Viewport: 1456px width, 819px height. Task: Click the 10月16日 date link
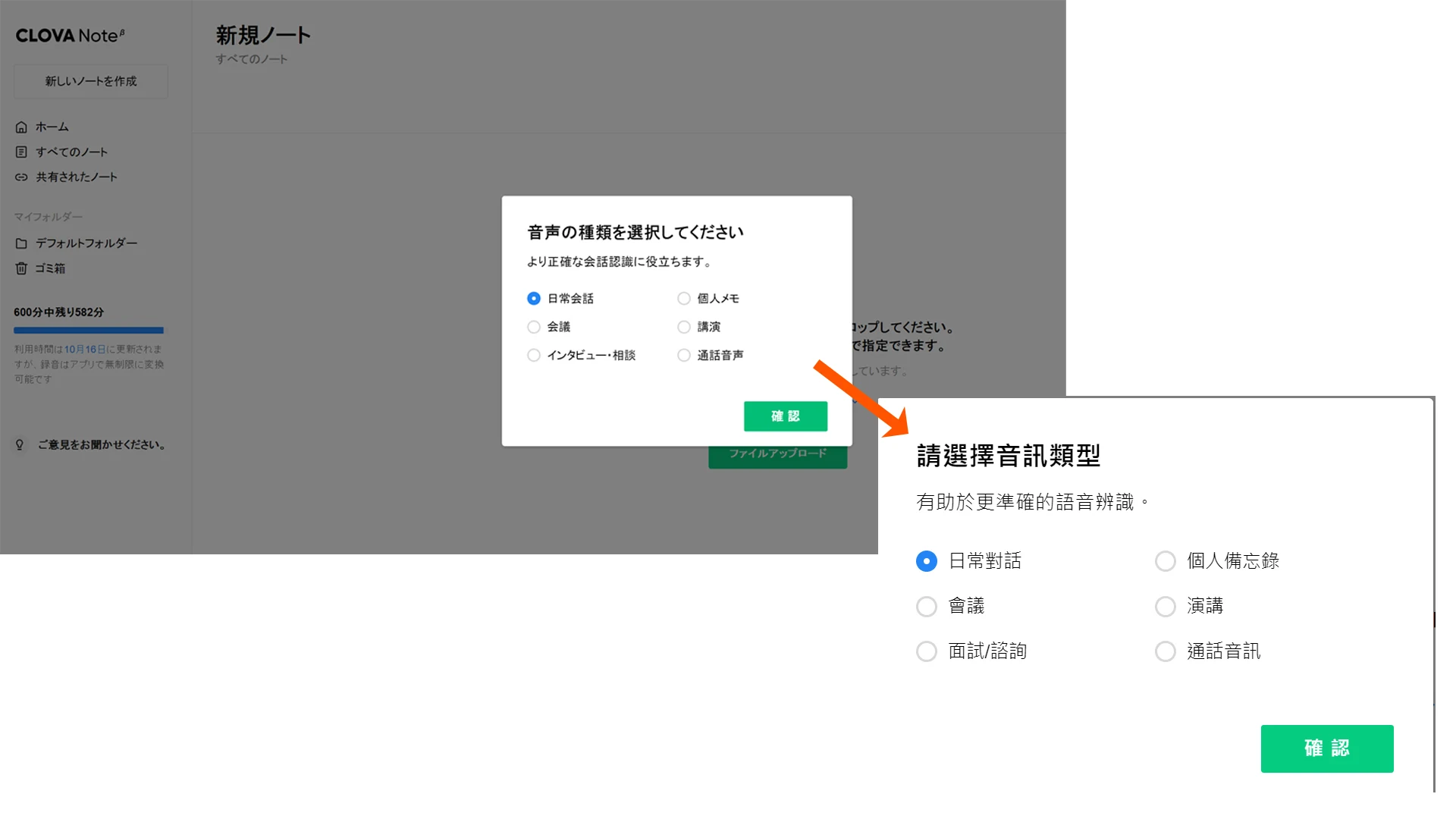tap(85, 350)
